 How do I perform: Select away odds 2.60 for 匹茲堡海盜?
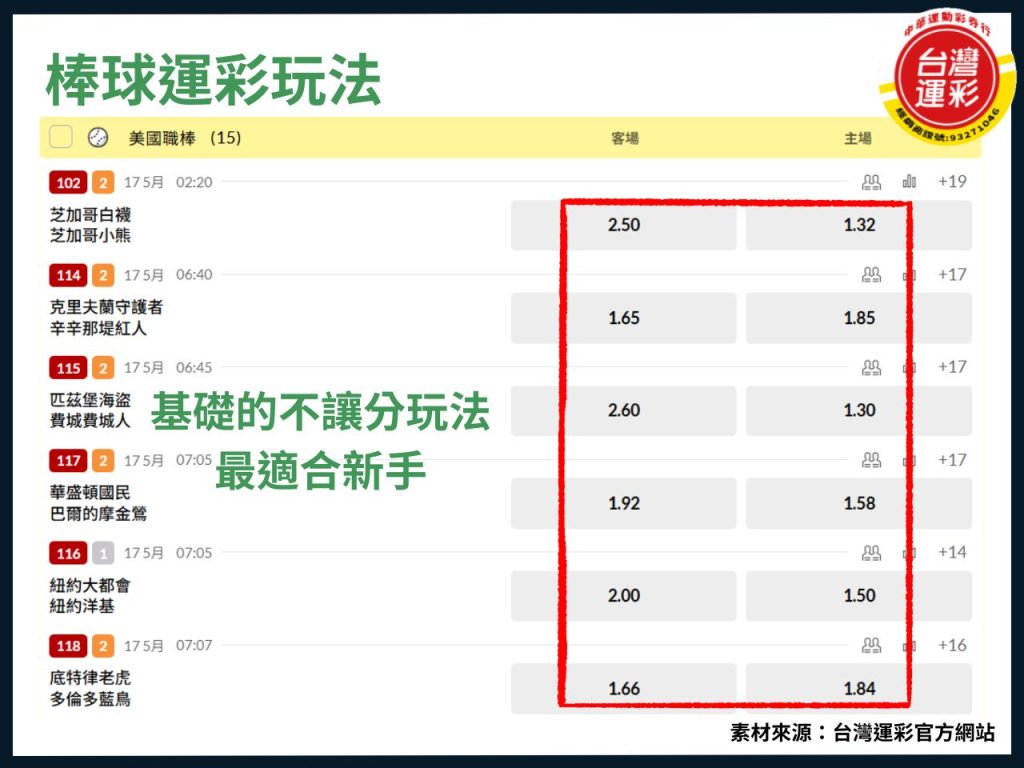coord(624,411)
